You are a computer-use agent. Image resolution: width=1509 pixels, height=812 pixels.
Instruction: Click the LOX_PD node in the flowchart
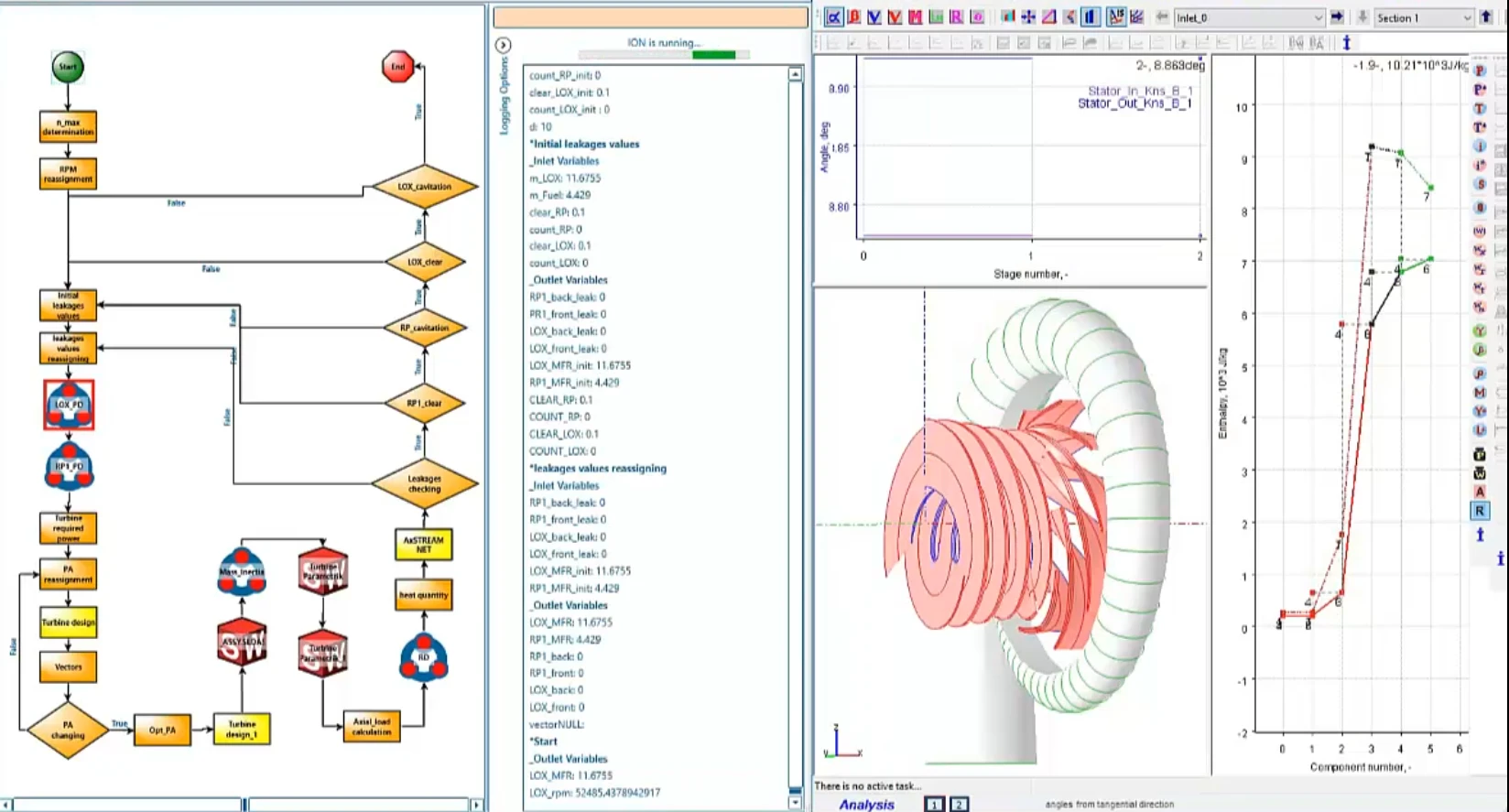tap(69, 405)
